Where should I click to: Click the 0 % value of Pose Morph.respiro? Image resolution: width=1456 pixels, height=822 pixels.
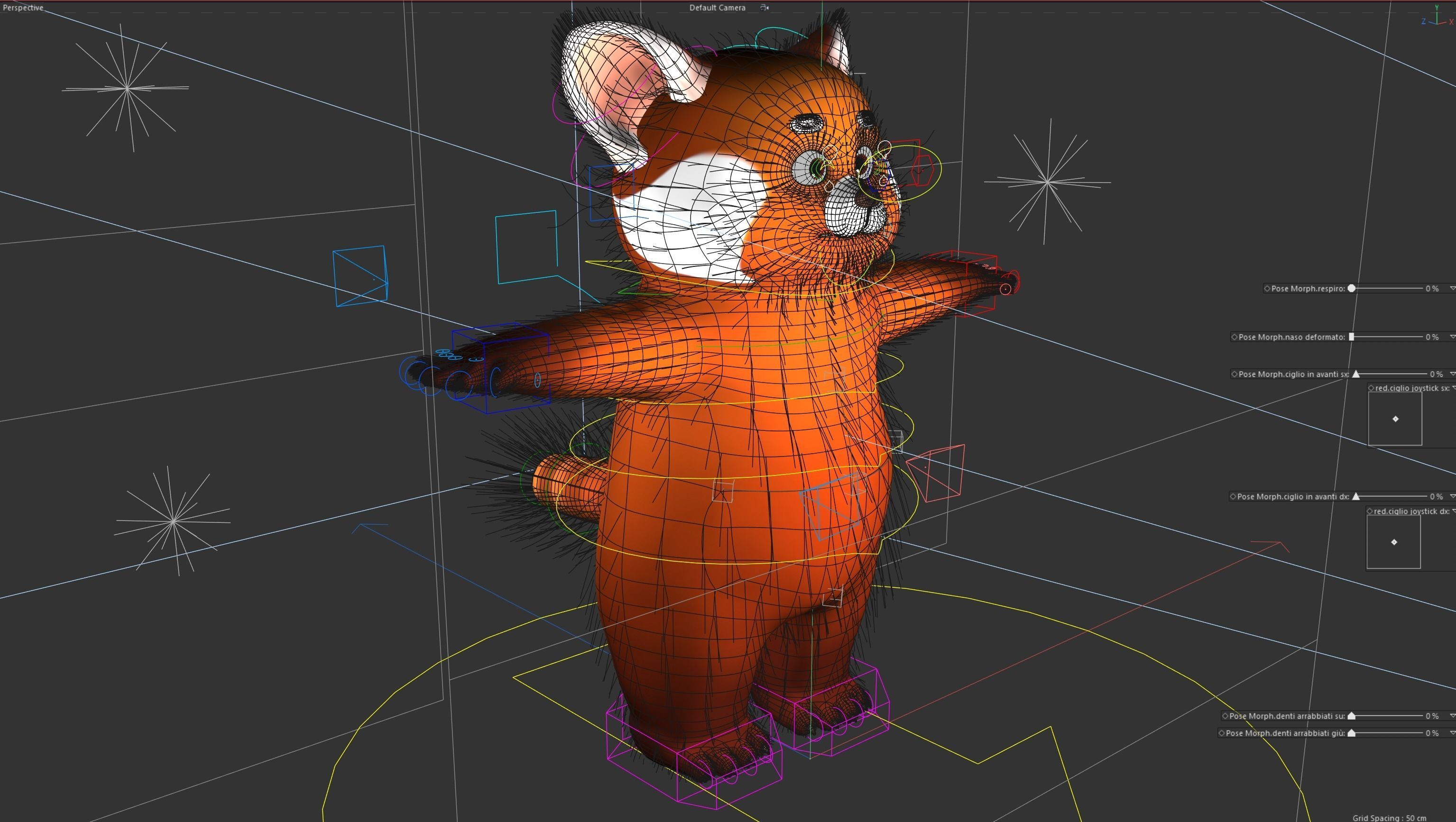(1432, 289)
